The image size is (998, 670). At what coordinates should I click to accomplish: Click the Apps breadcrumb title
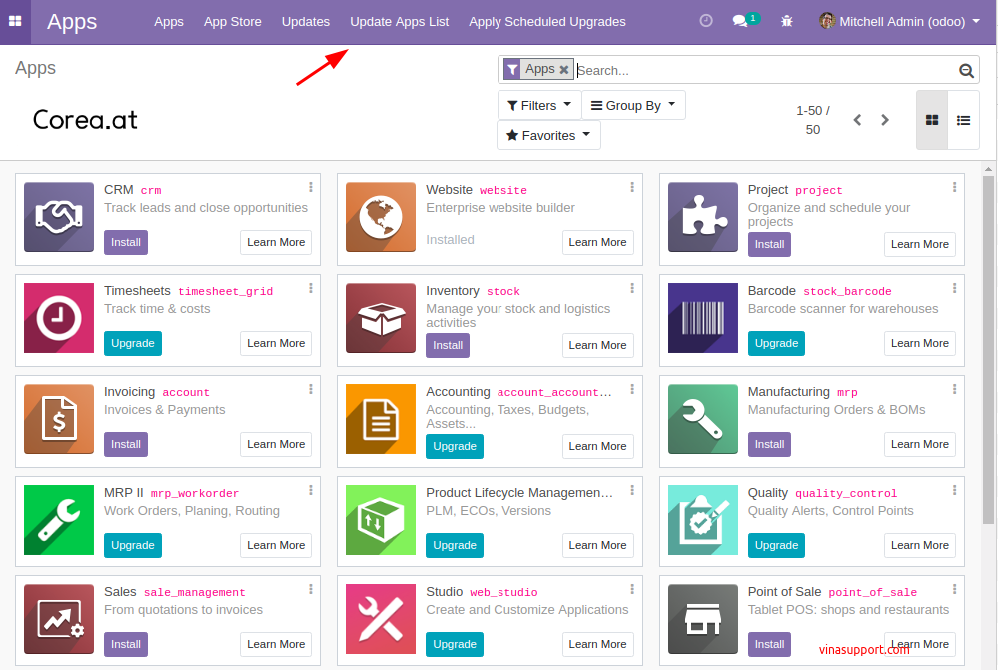click(x=36, y=68)
